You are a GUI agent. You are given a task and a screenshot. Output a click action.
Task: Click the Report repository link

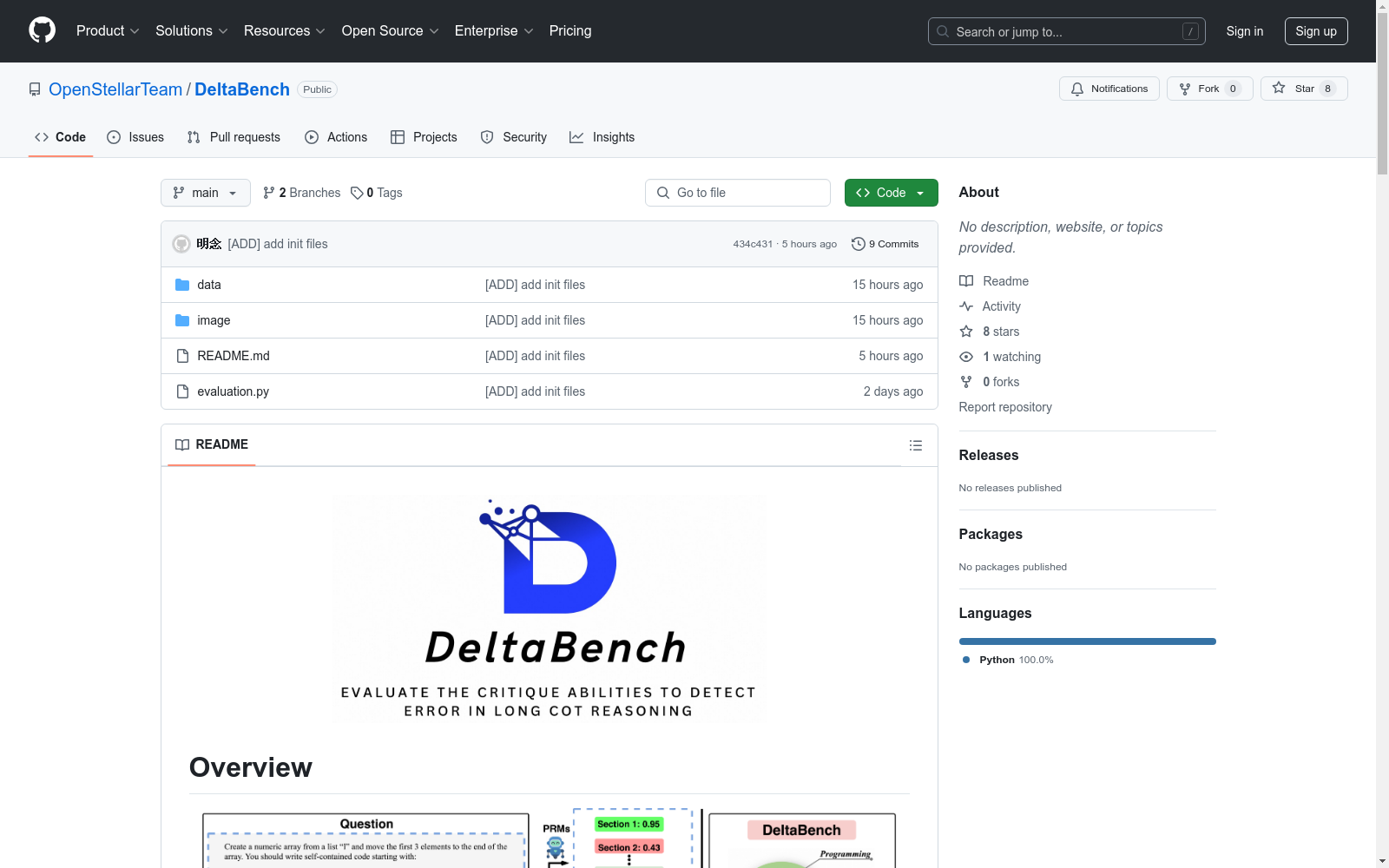(1005, 407)
